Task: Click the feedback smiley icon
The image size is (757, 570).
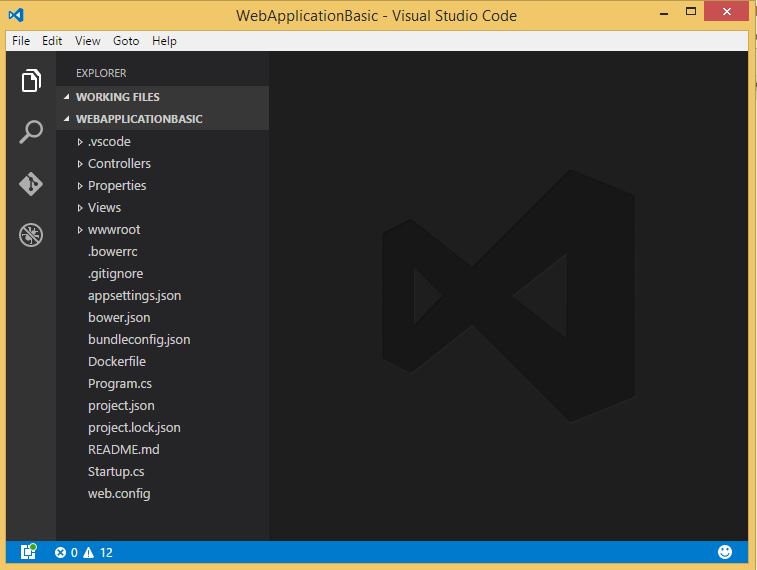Action: coord(725,552)
